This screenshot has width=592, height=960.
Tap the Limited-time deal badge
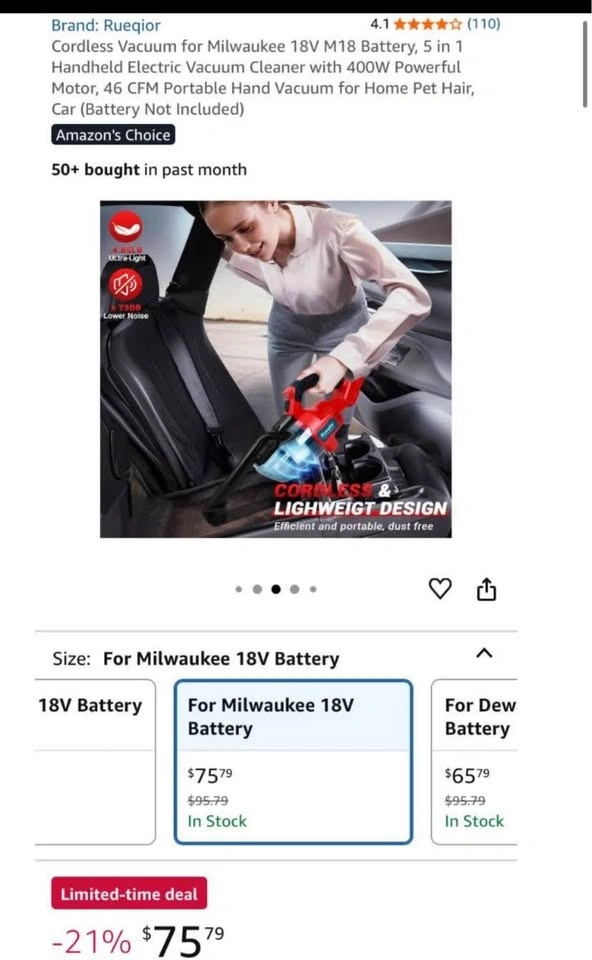[x=129, y=893]
